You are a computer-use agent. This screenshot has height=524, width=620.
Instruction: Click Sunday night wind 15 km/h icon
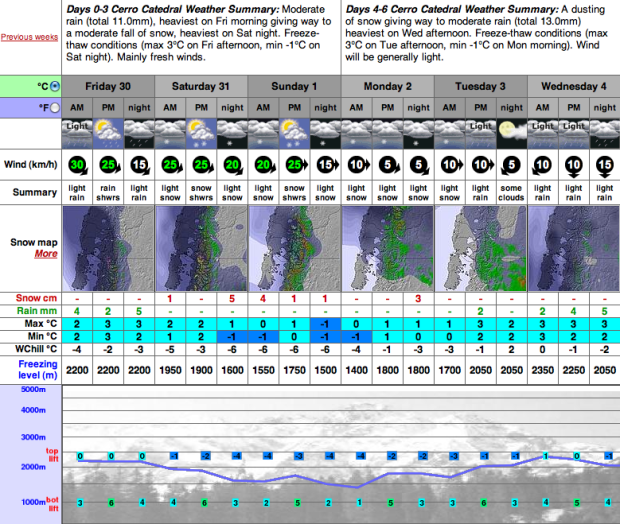point(327,165)
